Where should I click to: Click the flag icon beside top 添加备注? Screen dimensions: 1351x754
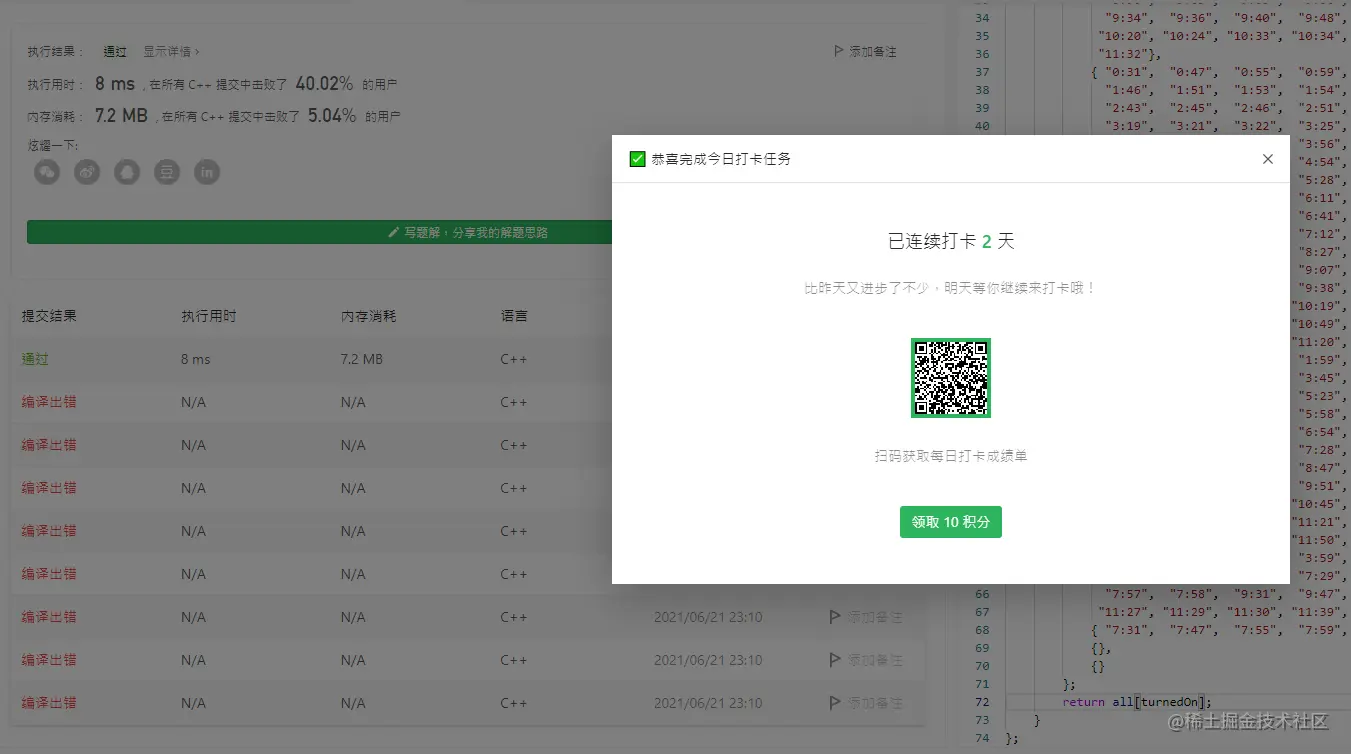click(838, 51)
